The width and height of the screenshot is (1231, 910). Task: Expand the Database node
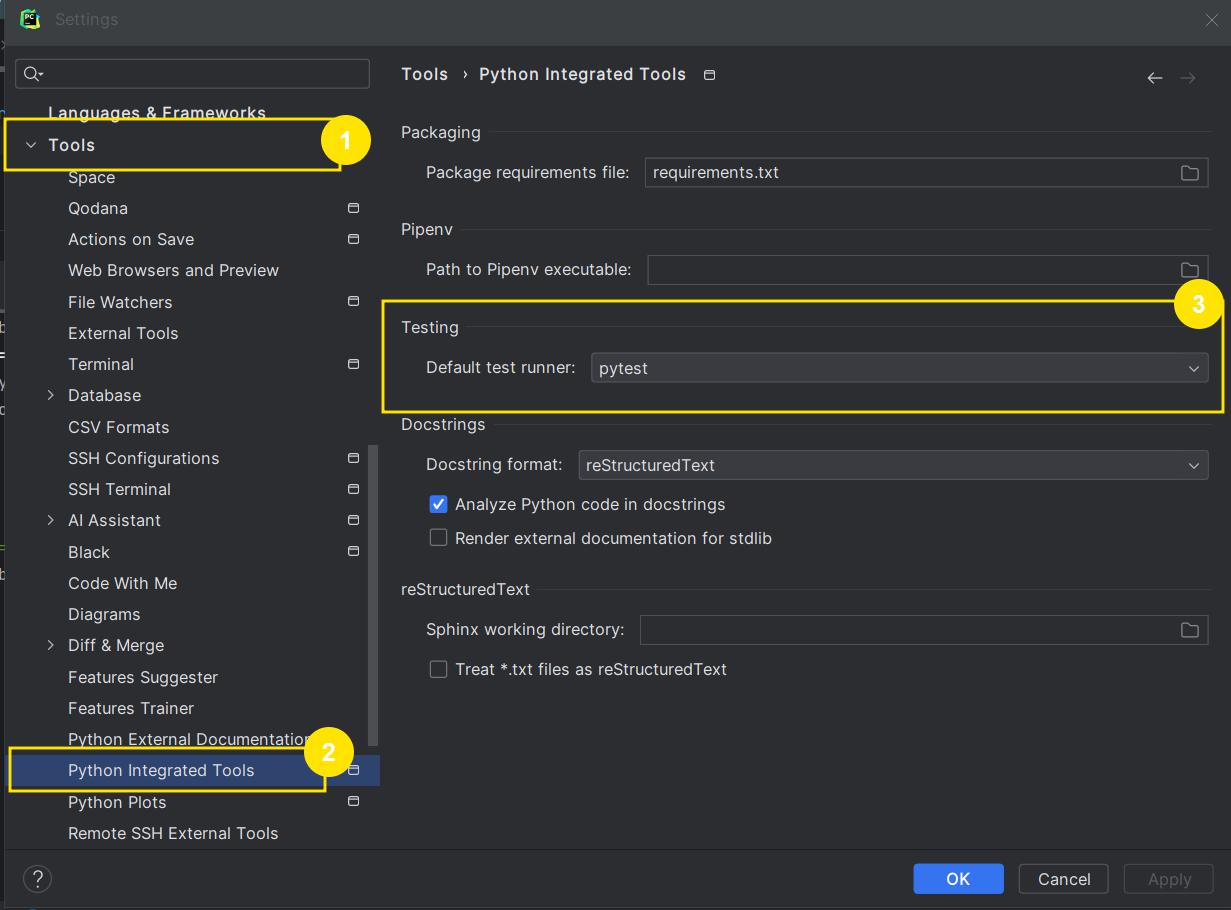coord(51,396)
